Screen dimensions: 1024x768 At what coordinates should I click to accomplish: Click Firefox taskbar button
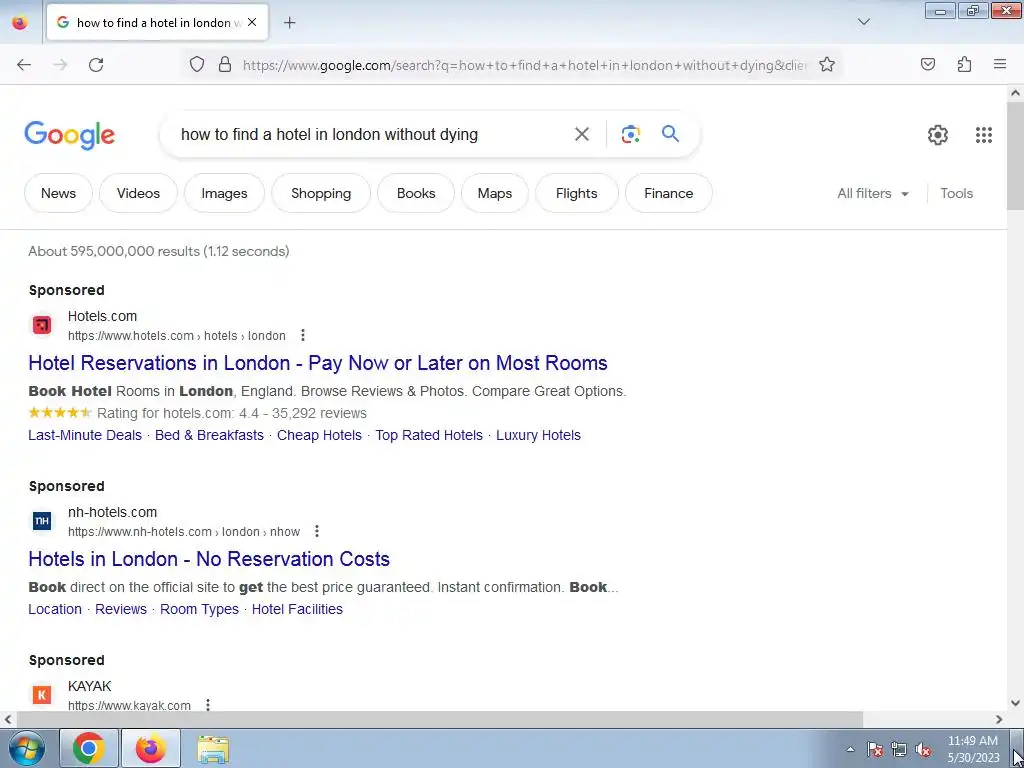click(x=150, y=748)
